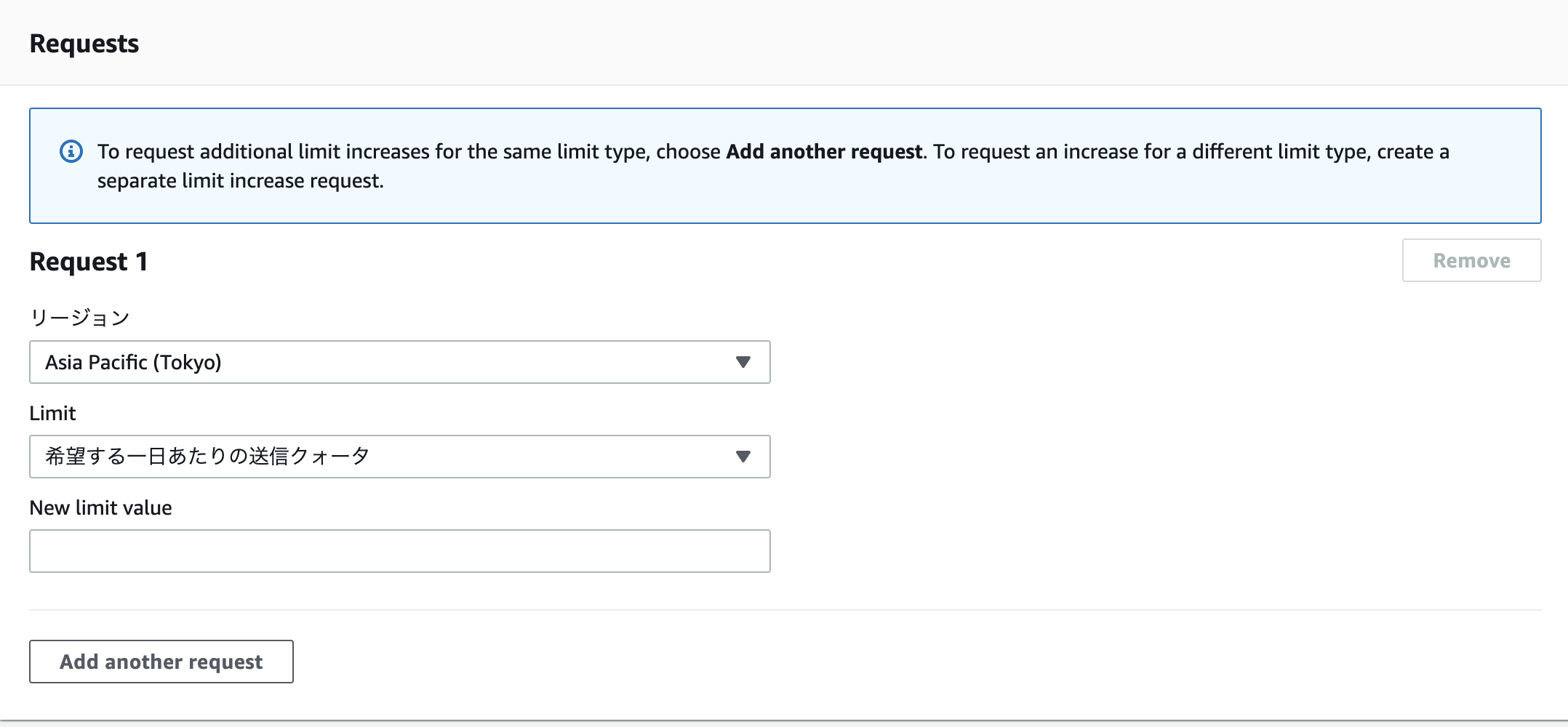Viewport: 1568px width, 727px height.
Task: Click the リージョン field label
Action: click(x=79, y=318)
